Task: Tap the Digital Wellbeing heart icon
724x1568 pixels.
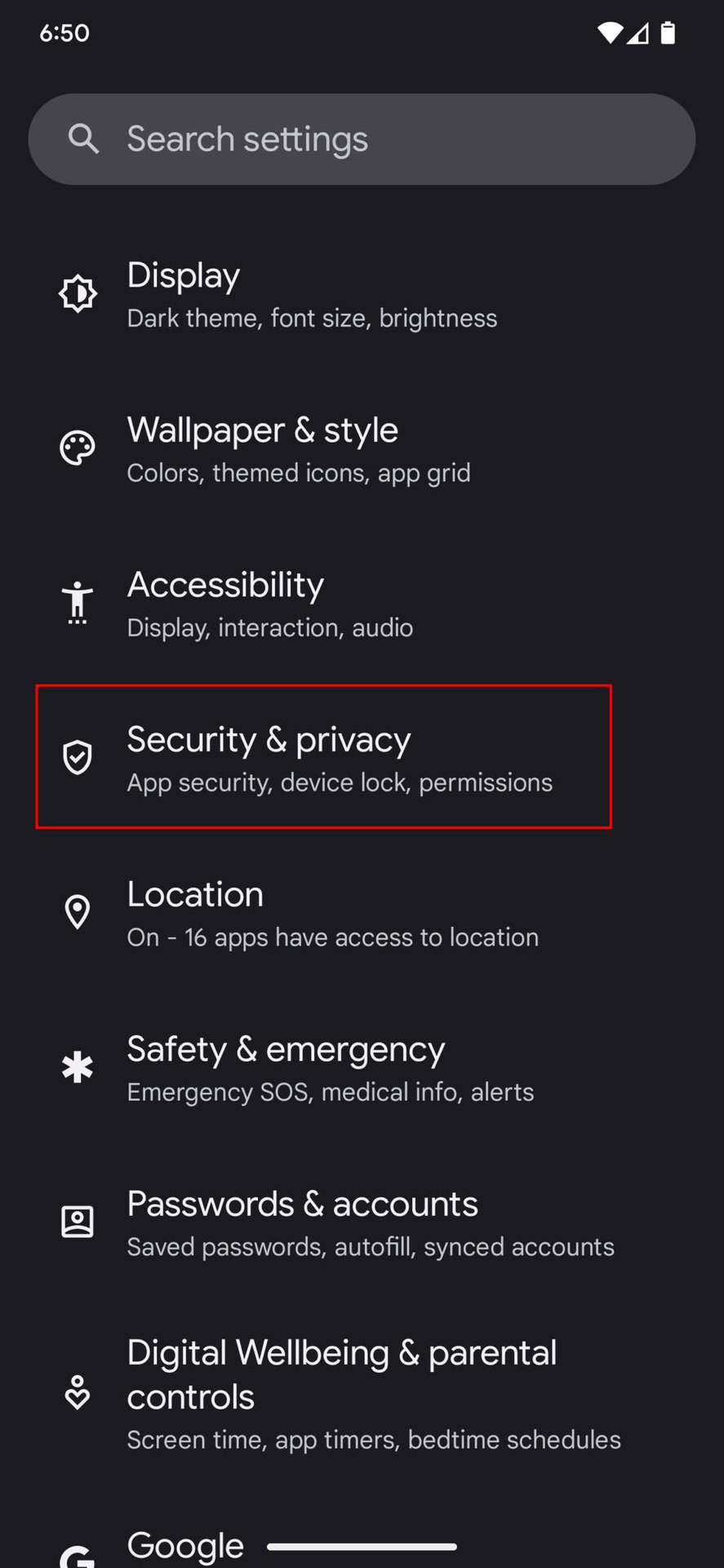Action: pos(78,1392)
